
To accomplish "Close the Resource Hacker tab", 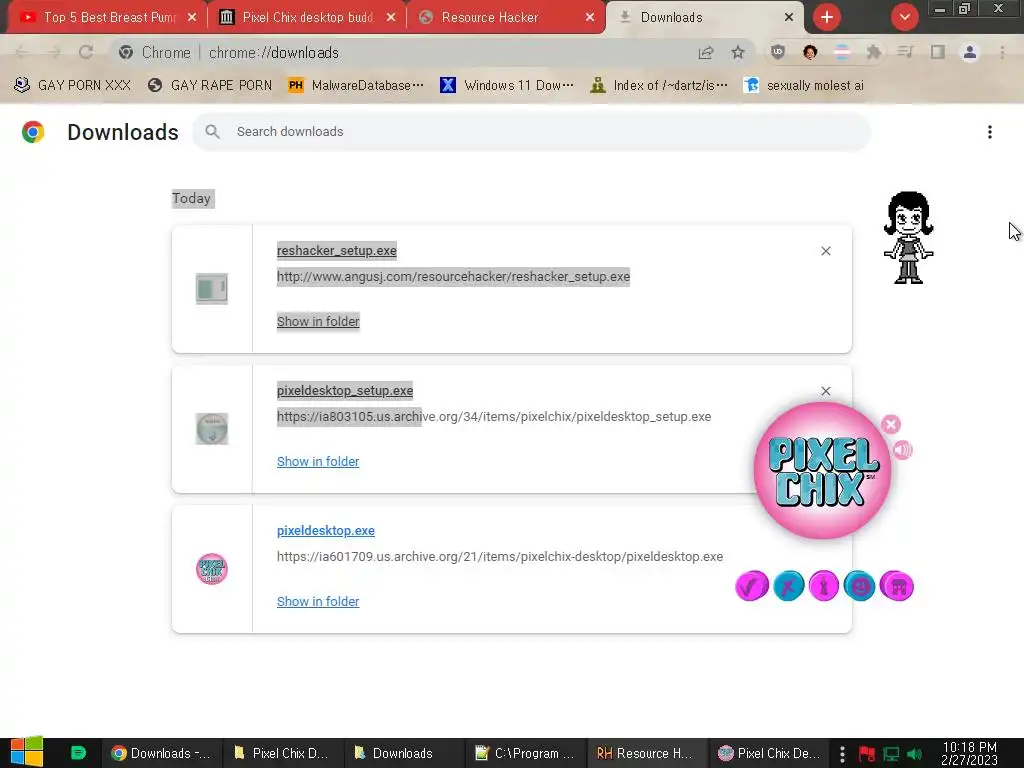I will (x=590, y=18).
